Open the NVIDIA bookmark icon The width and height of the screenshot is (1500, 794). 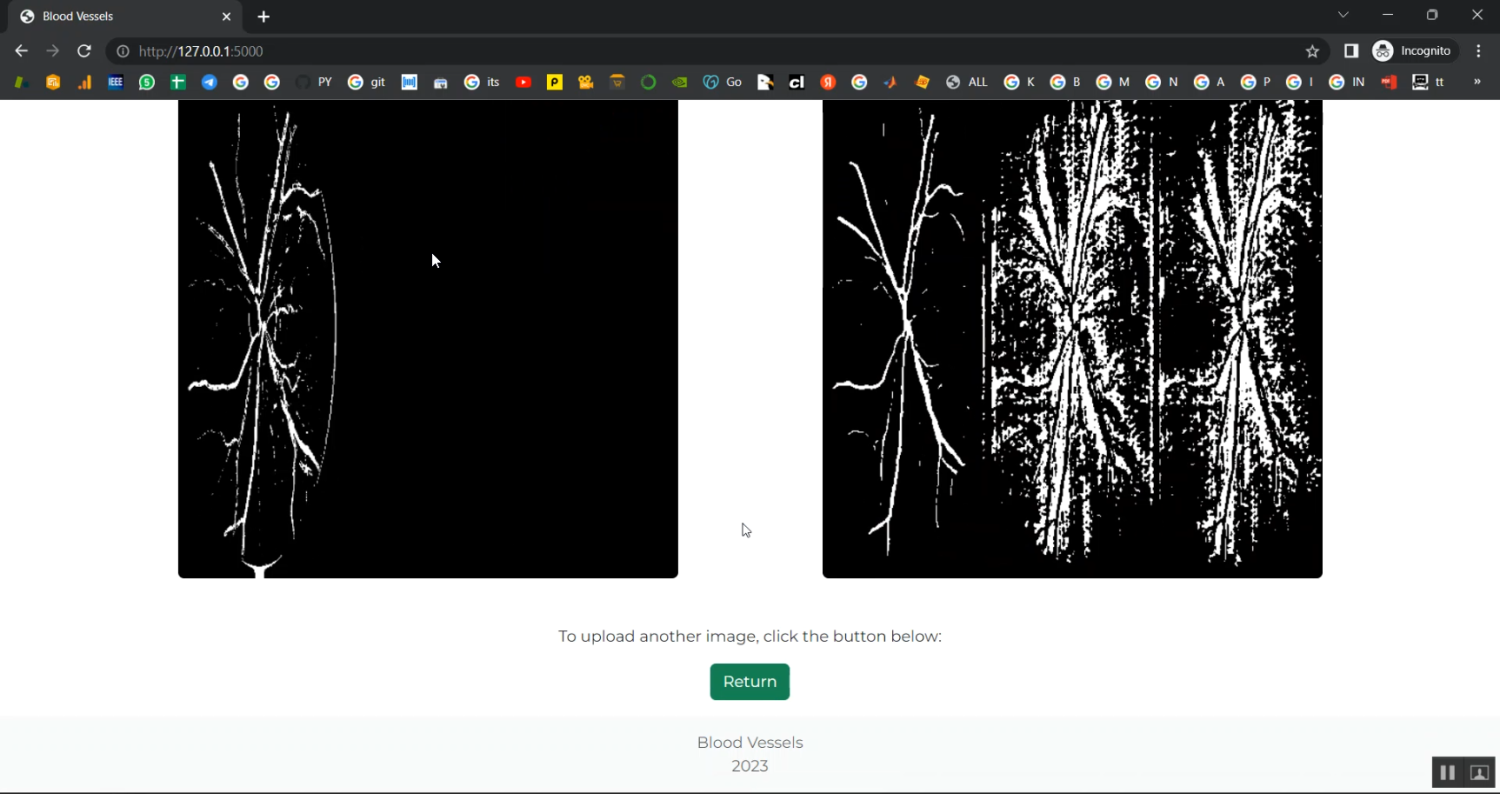click(679, 82)
